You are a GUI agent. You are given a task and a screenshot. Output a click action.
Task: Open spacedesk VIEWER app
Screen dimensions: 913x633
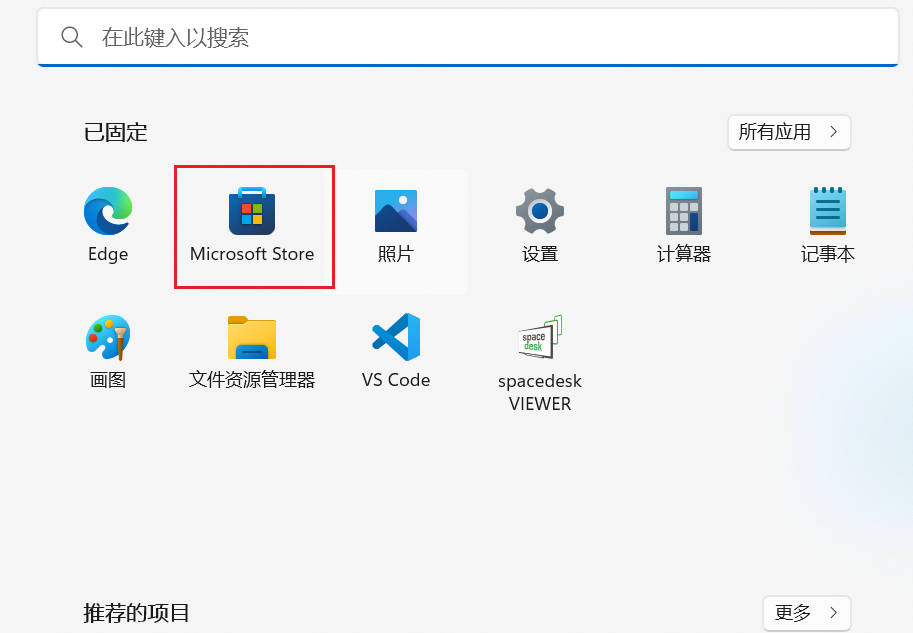pos(540,338)
